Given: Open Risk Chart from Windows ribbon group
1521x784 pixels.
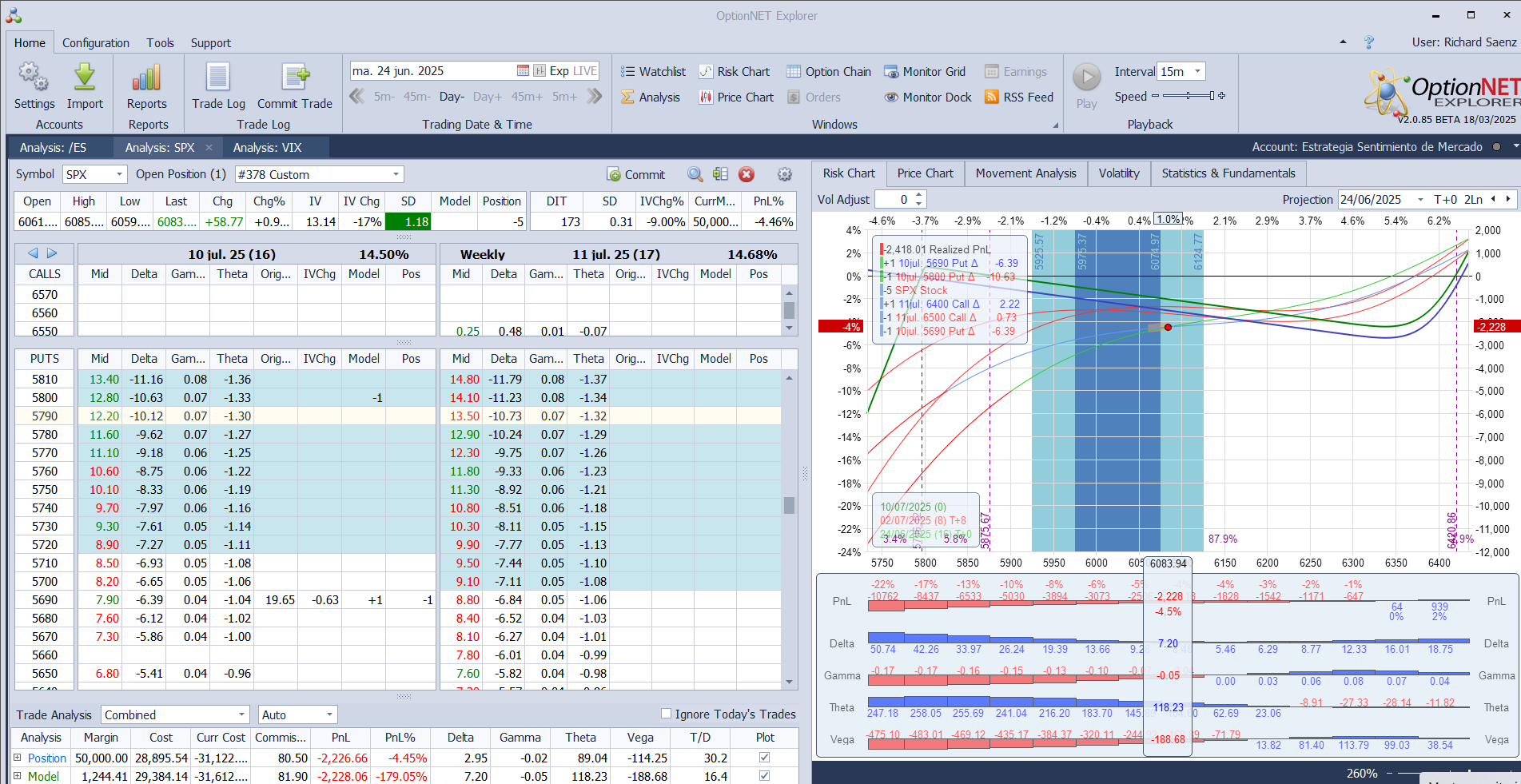Looking at the screenshot, I should 735,71.
